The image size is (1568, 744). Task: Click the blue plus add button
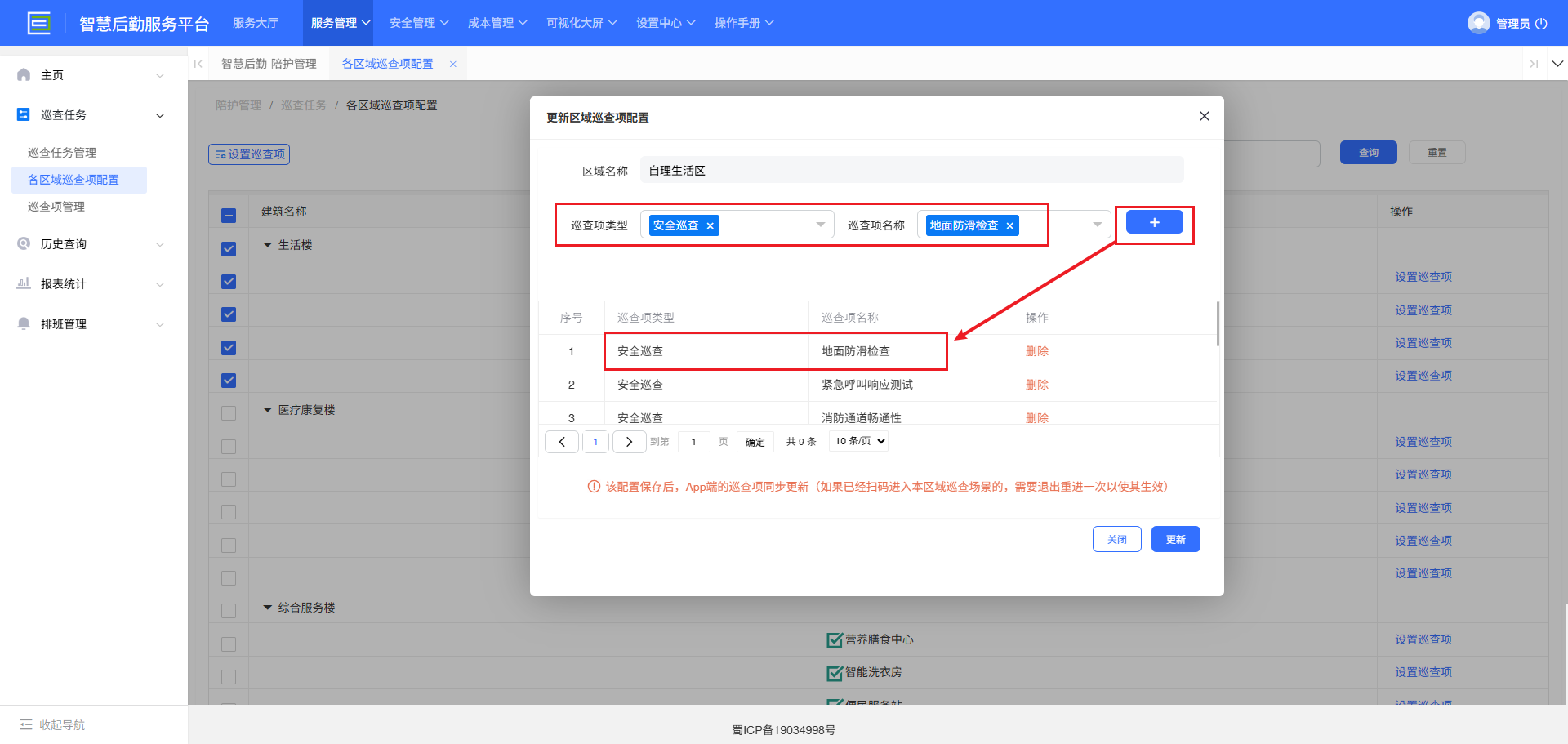[1154, 222]
